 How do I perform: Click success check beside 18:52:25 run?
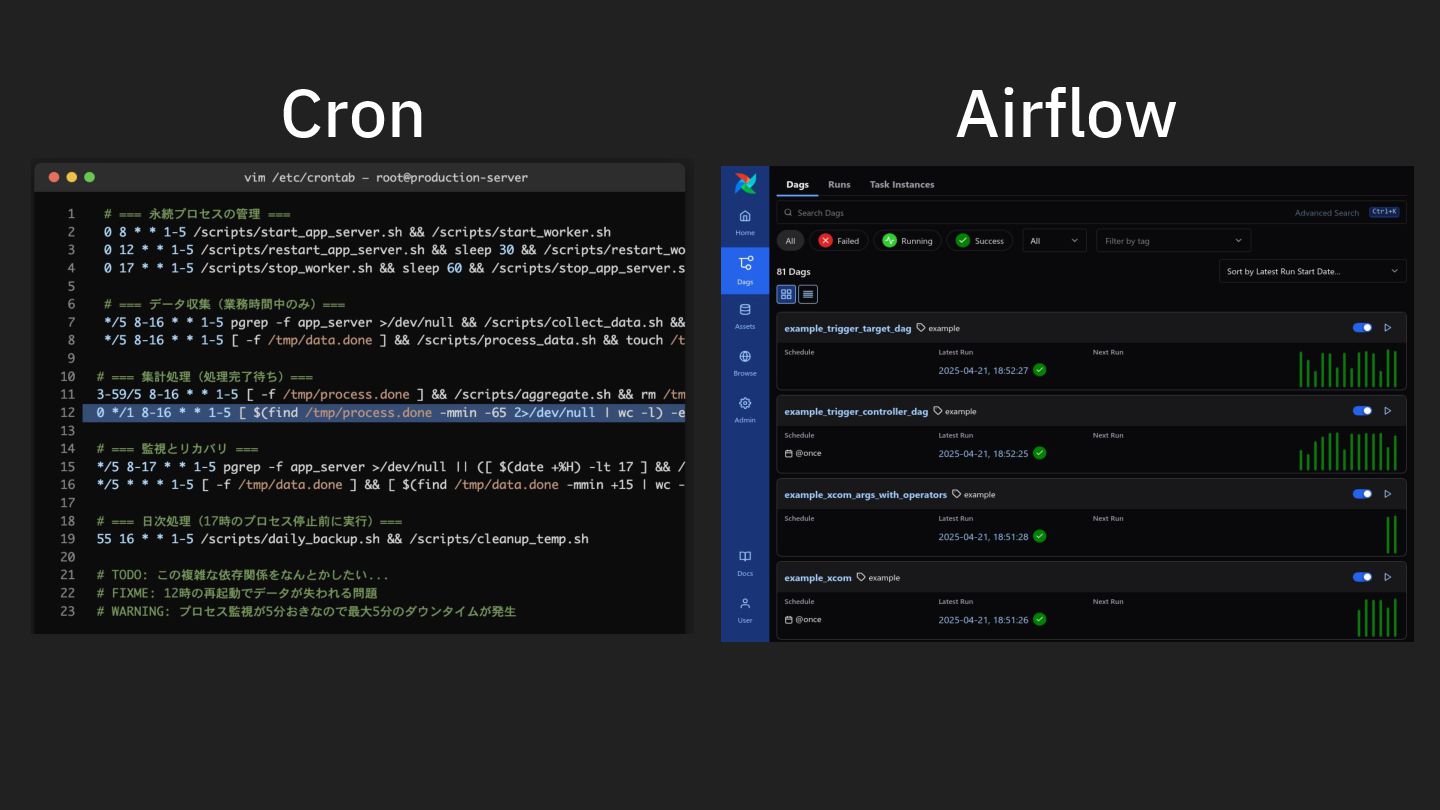coord(1040,453)
